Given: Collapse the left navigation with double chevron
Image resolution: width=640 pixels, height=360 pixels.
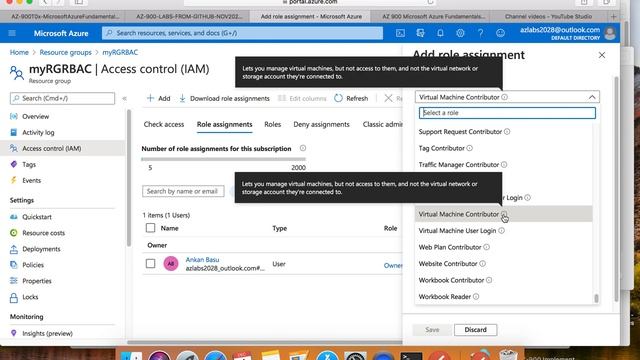Looking at the screenshot, I should (x=124, y=98).
